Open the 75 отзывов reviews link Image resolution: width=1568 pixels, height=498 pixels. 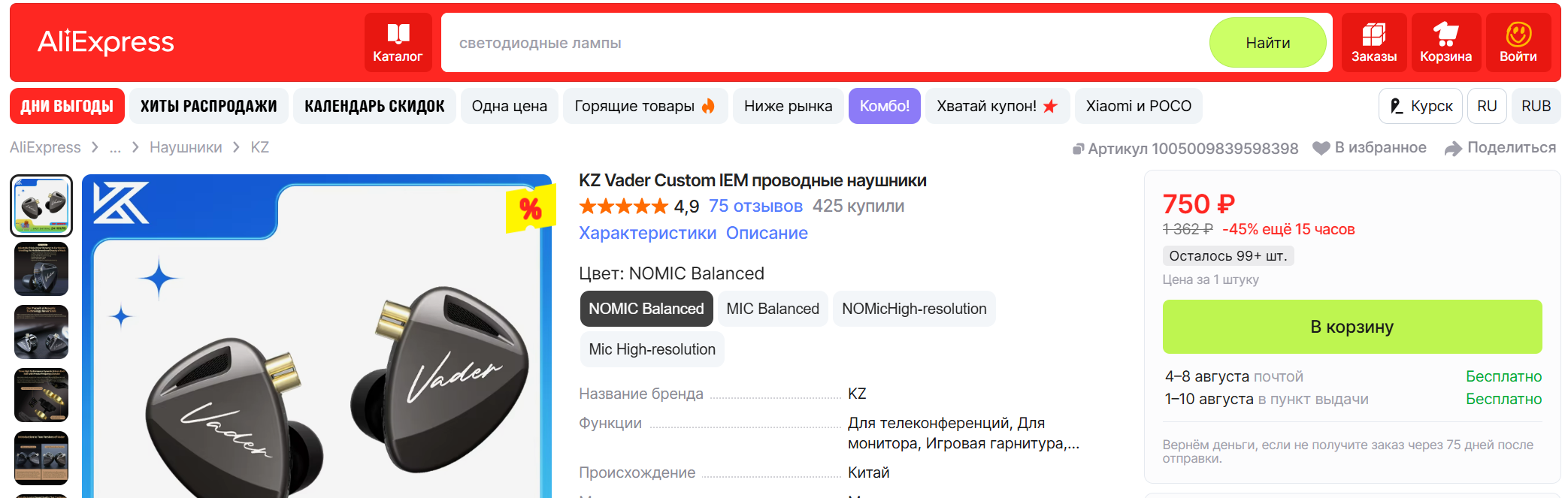pyautogui.click(x=755, y=206)
